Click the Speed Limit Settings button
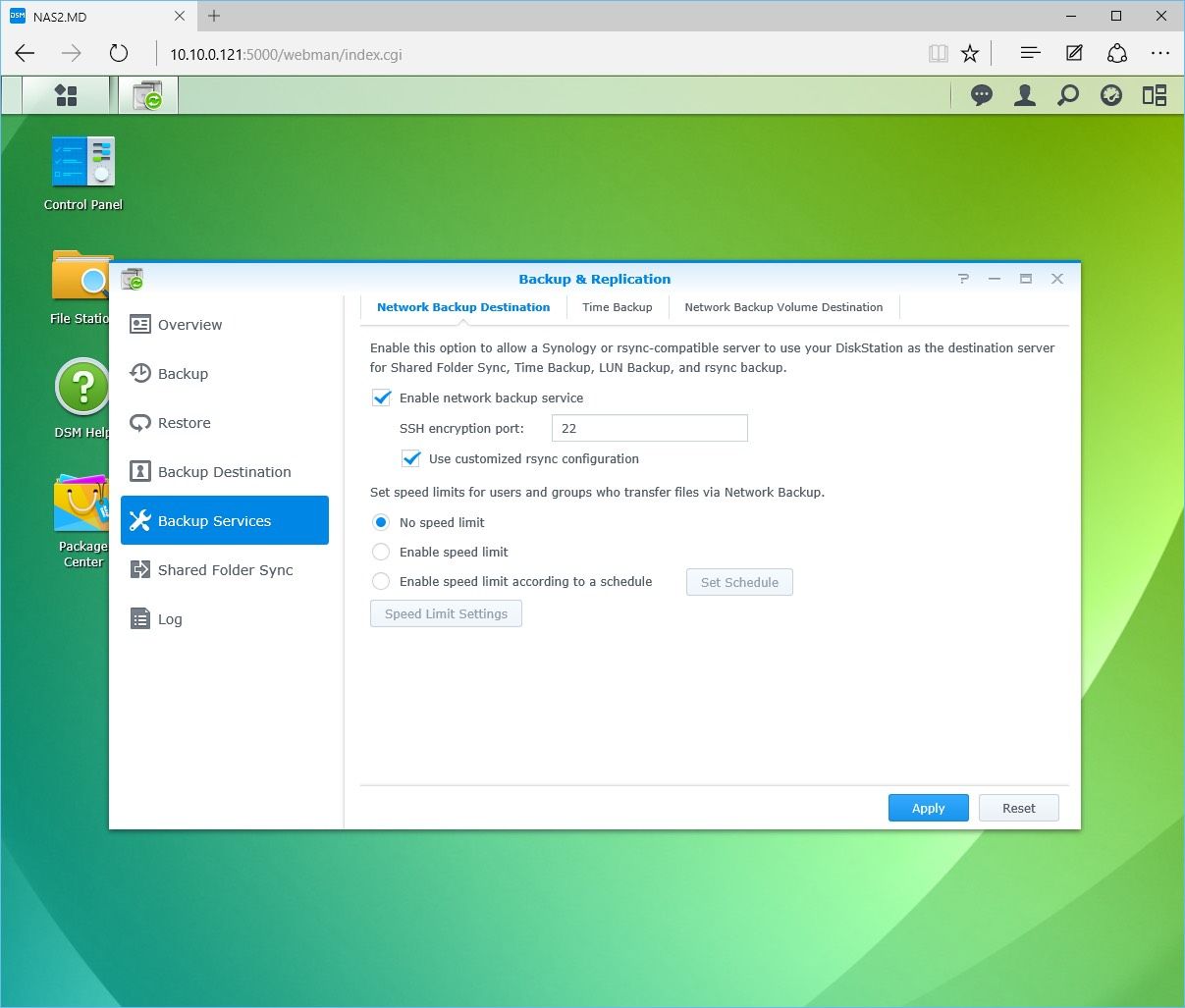The width and height of the screenshot is (1185, 1008). pos(446,613)
